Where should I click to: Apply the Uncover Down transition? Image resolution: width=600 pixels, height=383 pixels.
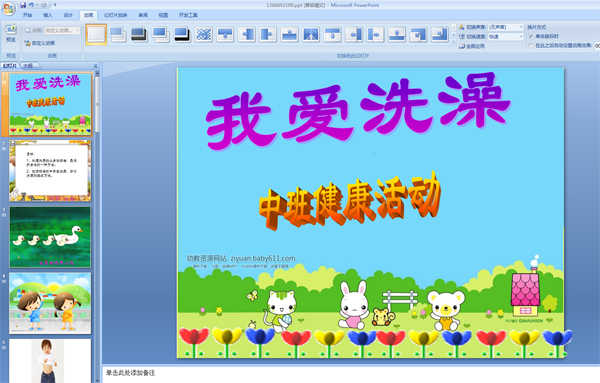(333, 34)
